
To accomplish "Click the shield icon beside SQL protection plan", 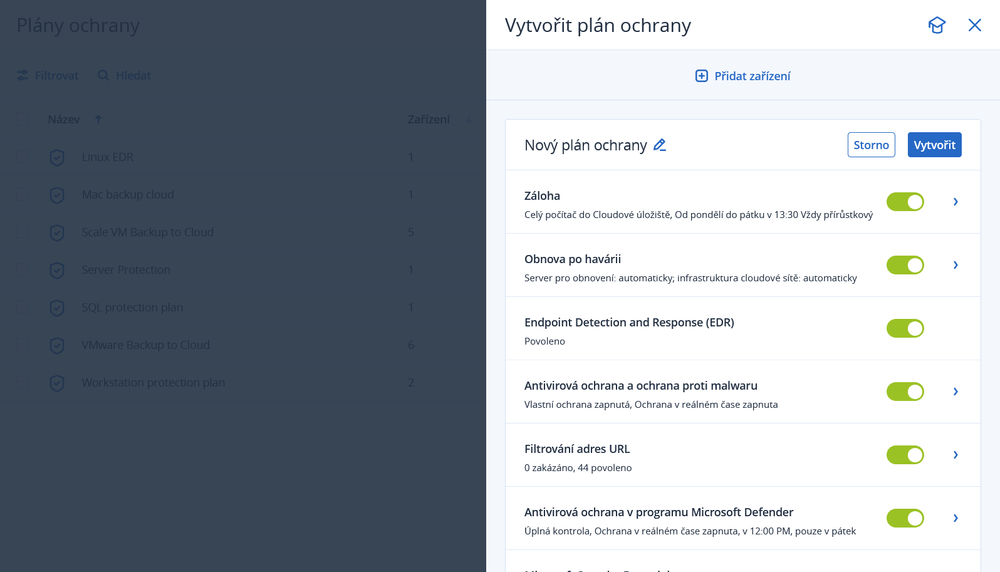I will click(57, 307).
